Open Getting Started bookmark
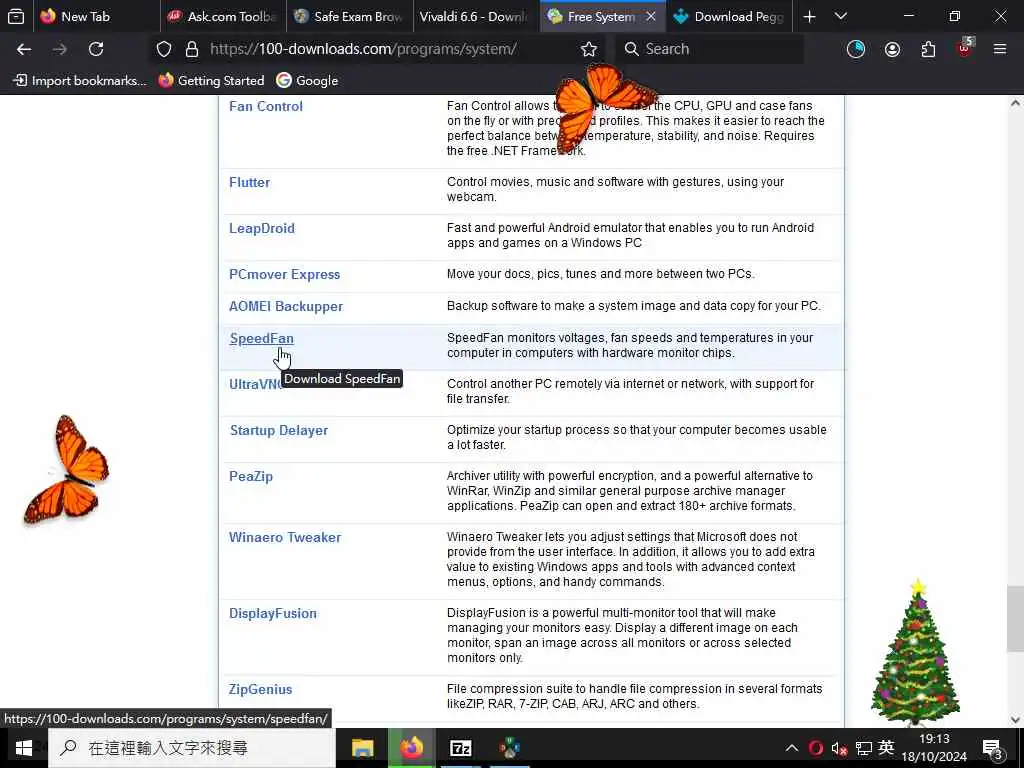This screenshot has height=768, width=1024. [211, 80]
